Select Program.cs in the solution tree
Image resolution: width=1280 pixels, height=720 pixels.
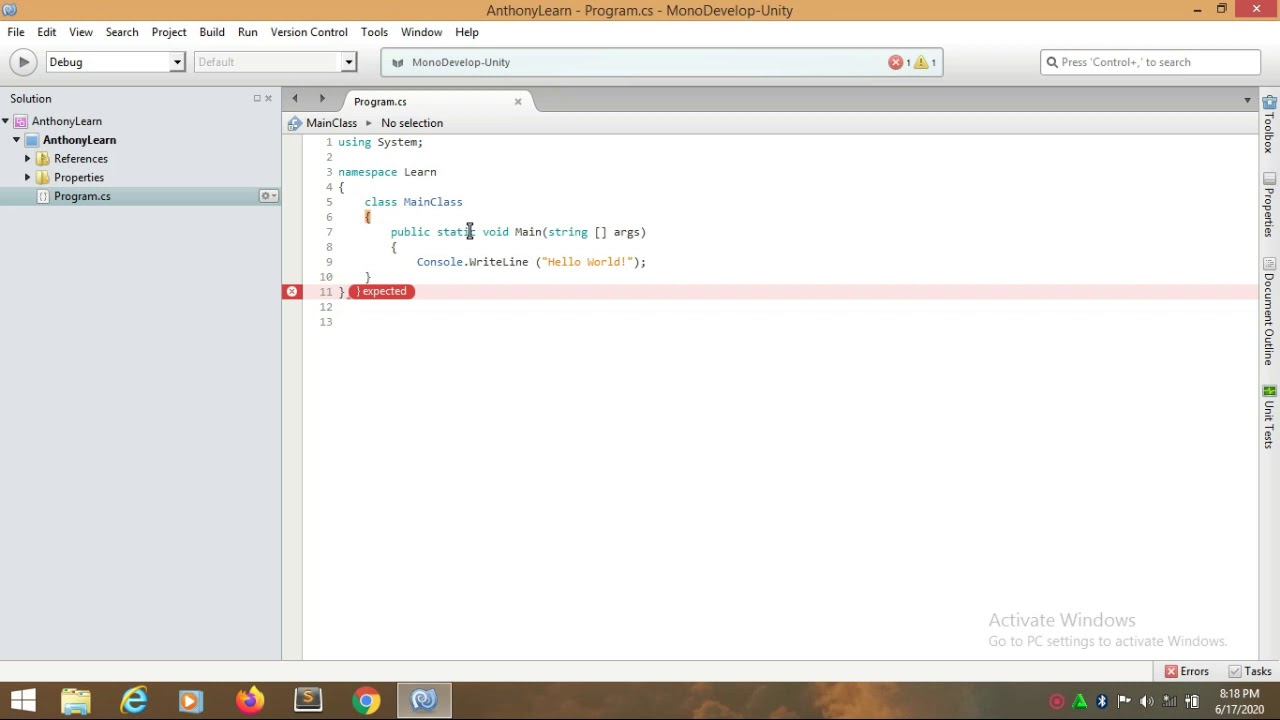82,196
